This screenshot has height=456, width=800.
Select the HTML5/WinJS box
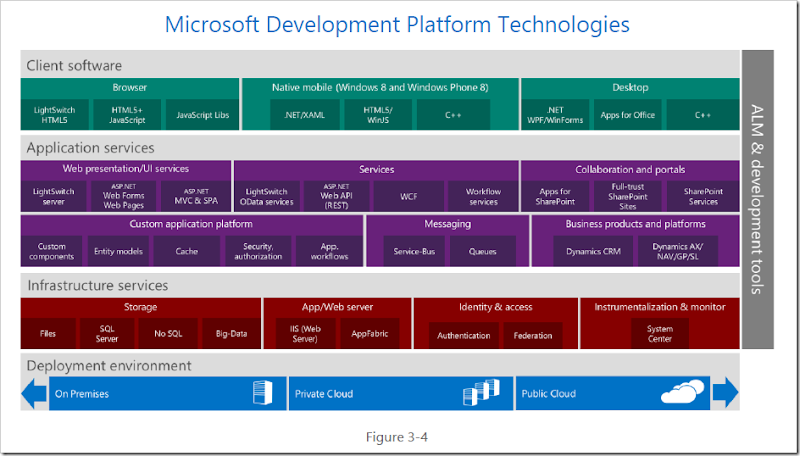378,115
